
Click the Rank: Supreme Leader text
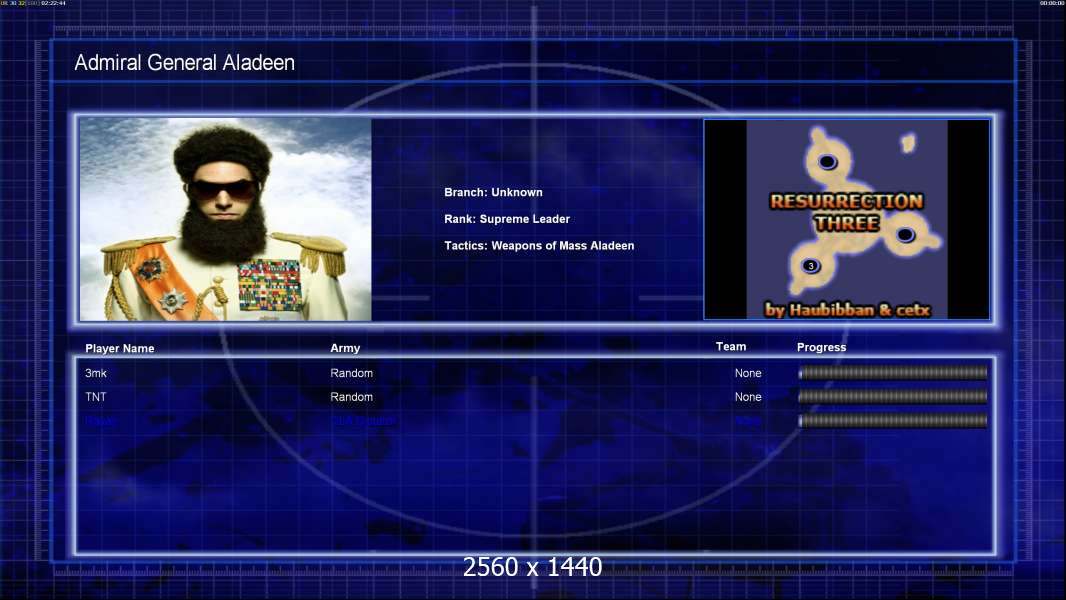[507, 219]
